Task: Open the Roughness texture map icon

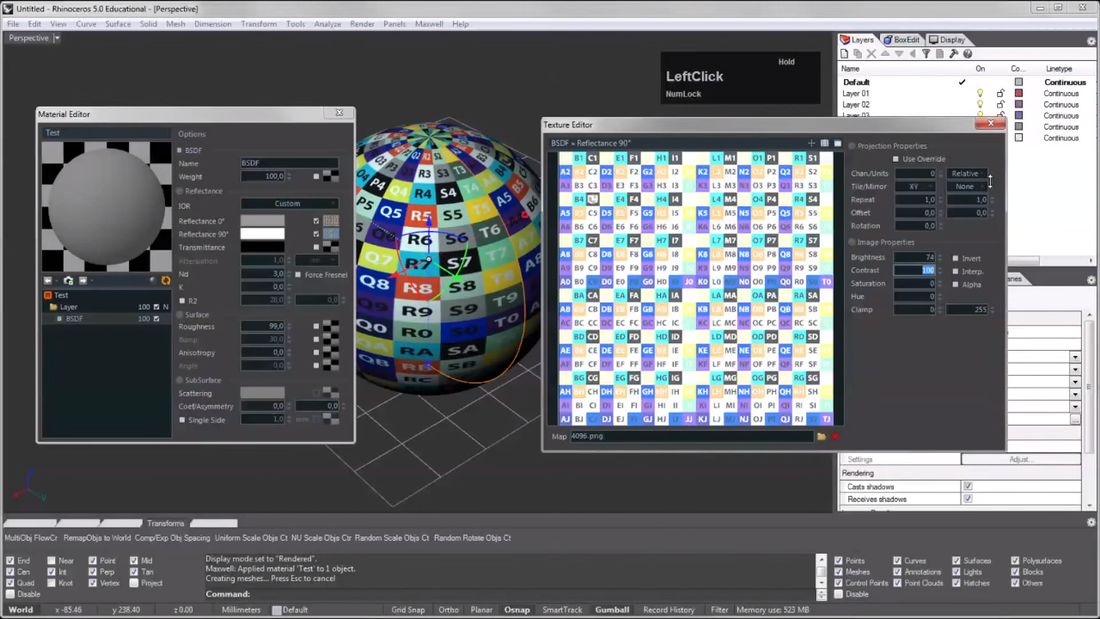Action: pyautogui.click(x=330, y=326)
